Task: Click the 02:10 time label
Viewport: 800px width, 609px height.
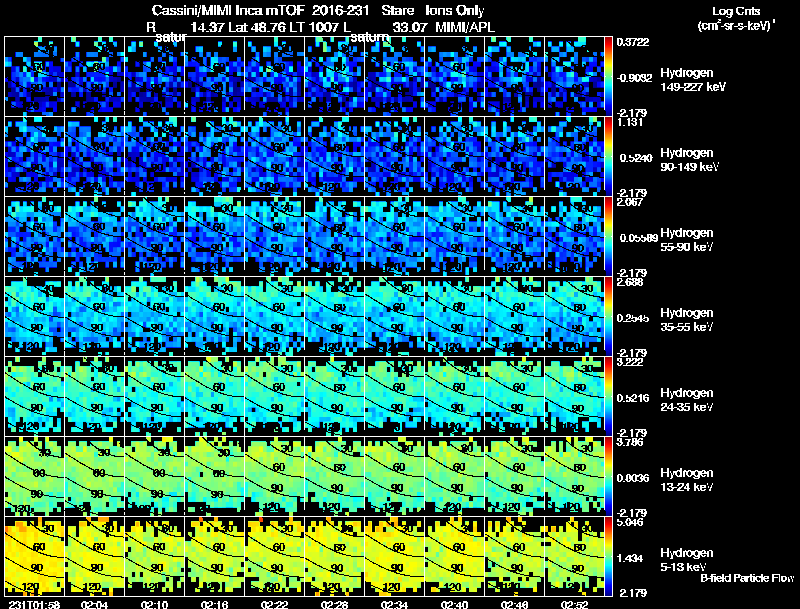Action: click(x=155, y=604)
